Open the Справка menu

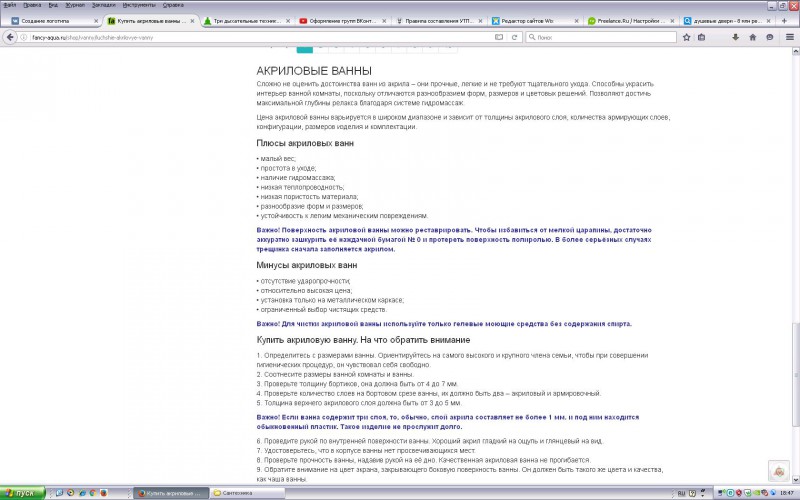pos(173,5)
